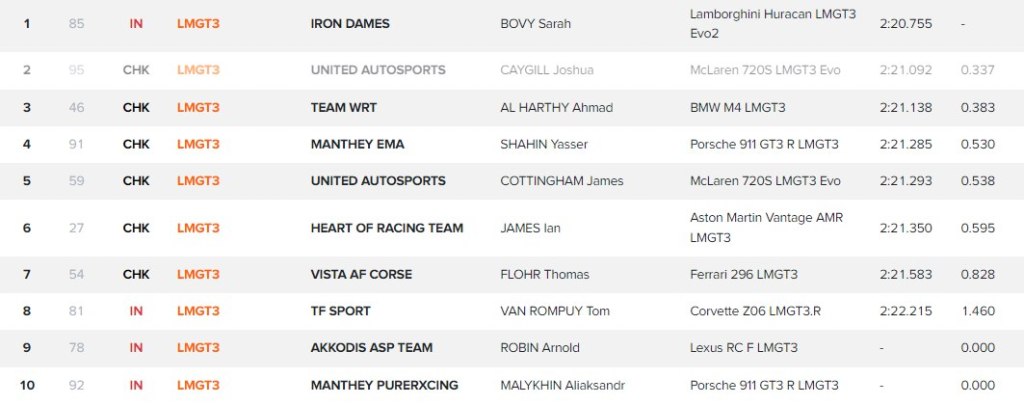Click driver name BOVY Sarah
The height and width of the screenshot is (405, 1024).
(536, 24)
